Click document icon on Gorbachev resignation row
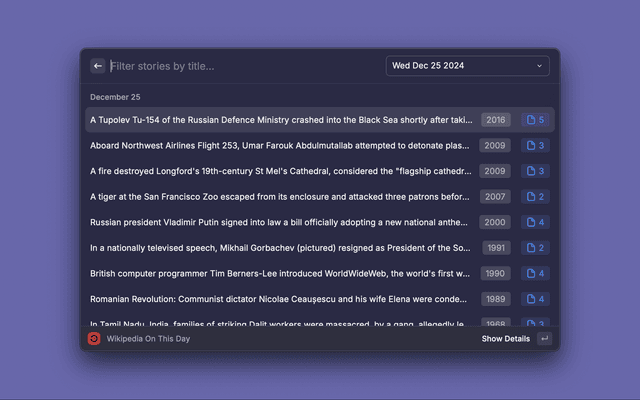The width and height of the screenshot is (640, 400). pos(531,248)
